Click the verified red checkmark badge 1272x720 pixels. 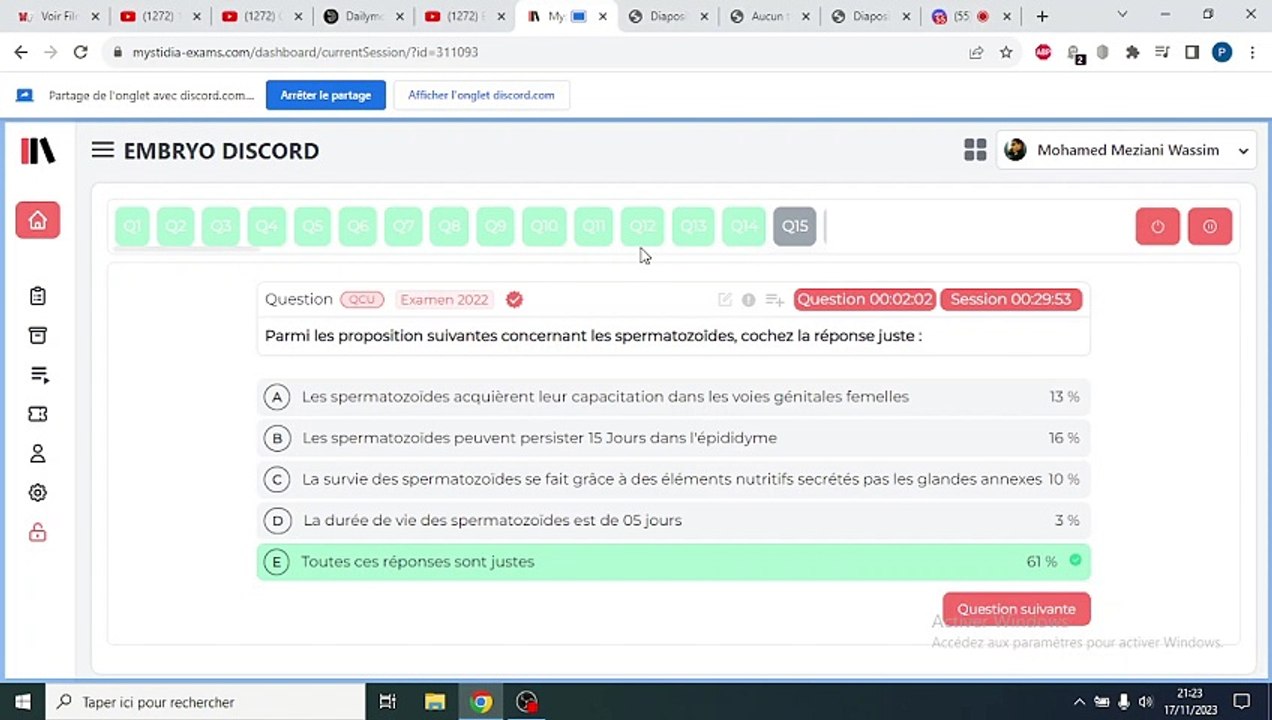click(514, 299)
